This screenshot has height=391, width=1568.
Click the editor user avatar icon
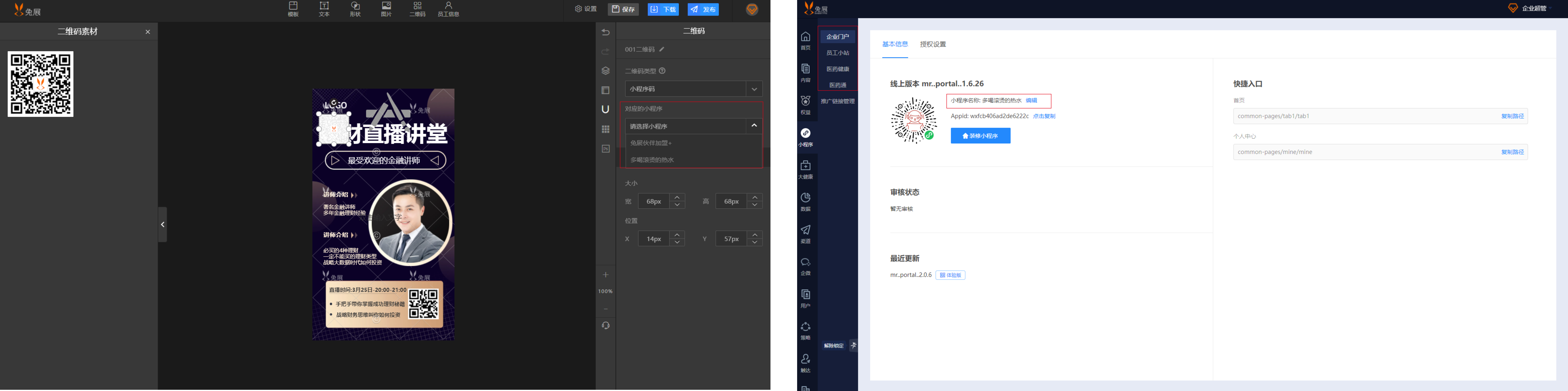click(x=752, y=9)
